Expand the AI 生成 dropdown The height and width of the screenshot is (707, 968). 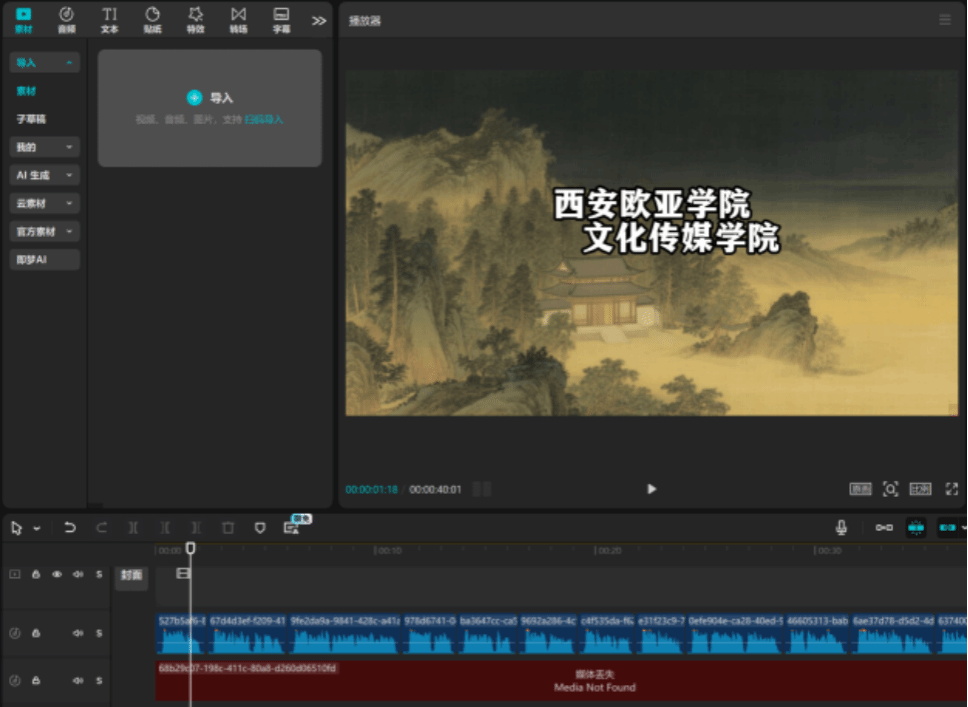(x=45, y=175)
